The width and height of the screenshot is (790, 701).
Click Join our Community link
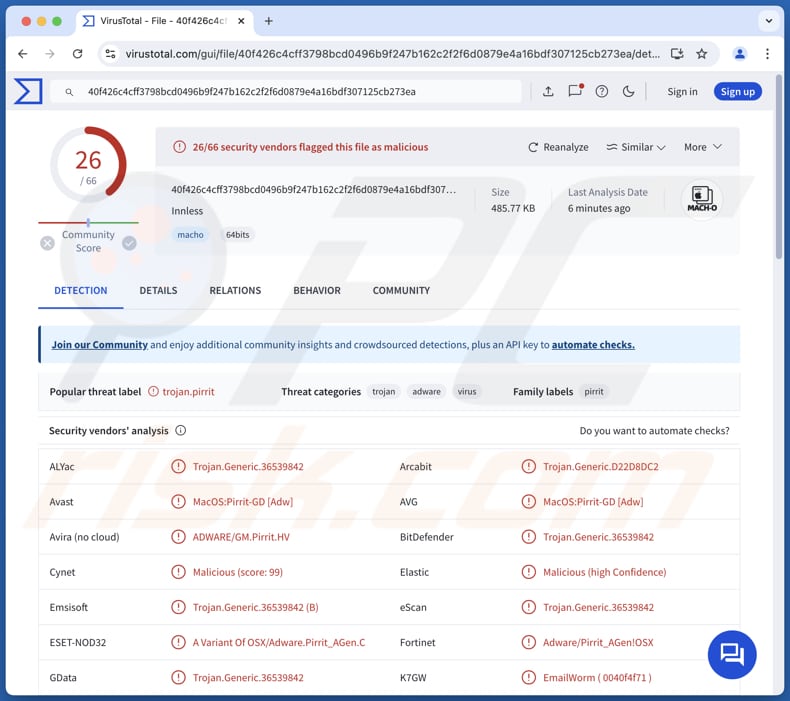tap(99, 345)
